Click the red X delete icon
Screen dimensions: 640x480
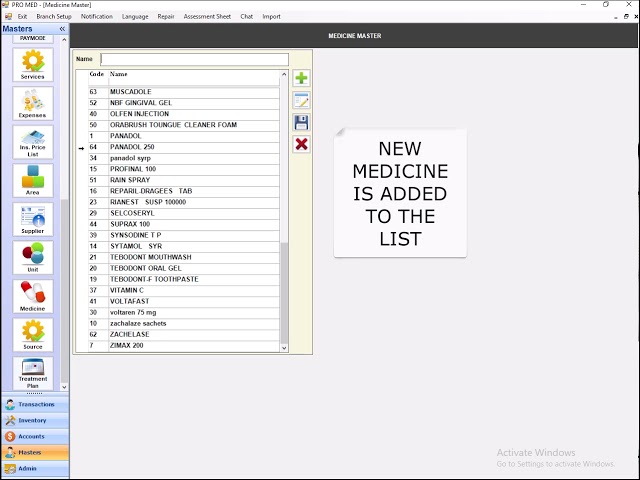click(301, 144)
